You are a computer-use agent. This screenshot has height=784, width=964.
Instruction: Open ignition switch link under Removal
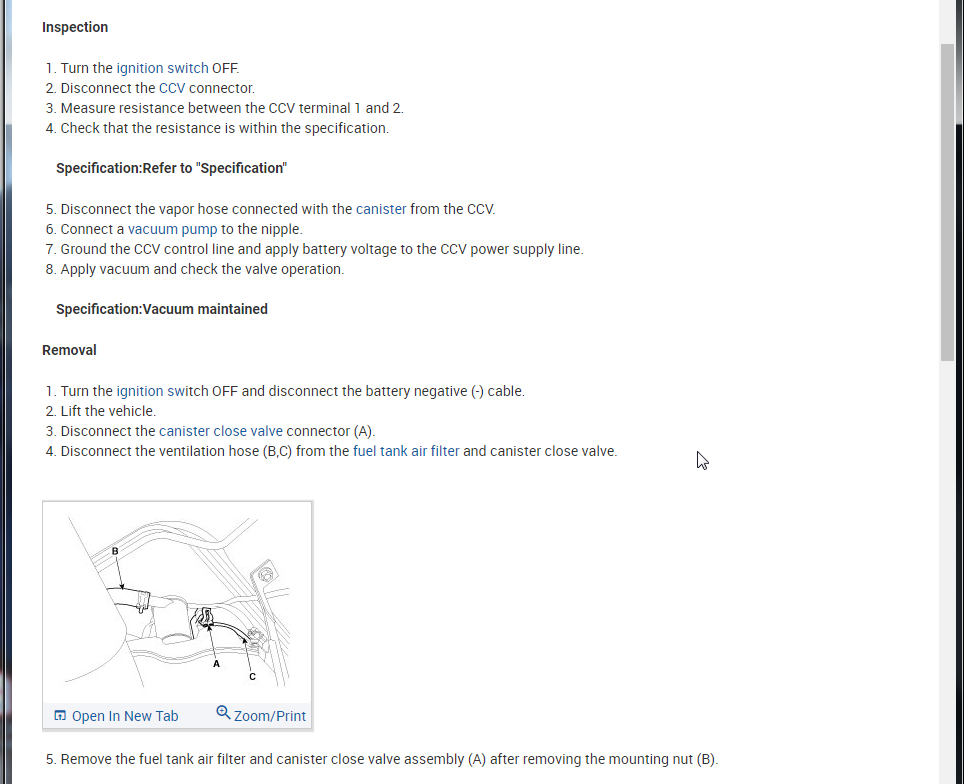click(162, 391)
